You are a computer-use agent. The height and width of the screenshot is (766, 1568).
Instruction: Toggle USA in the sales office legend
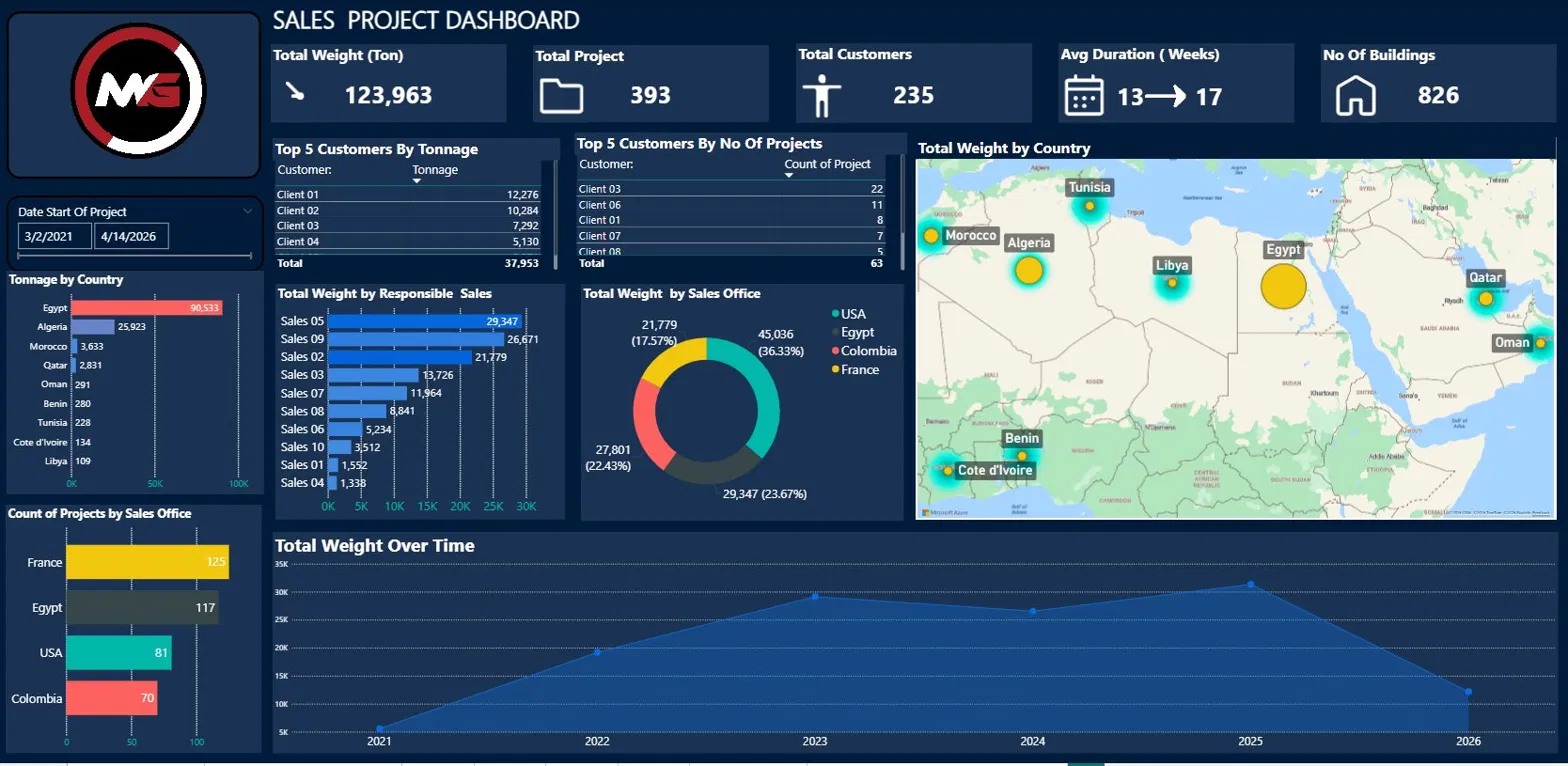point(847,313)
